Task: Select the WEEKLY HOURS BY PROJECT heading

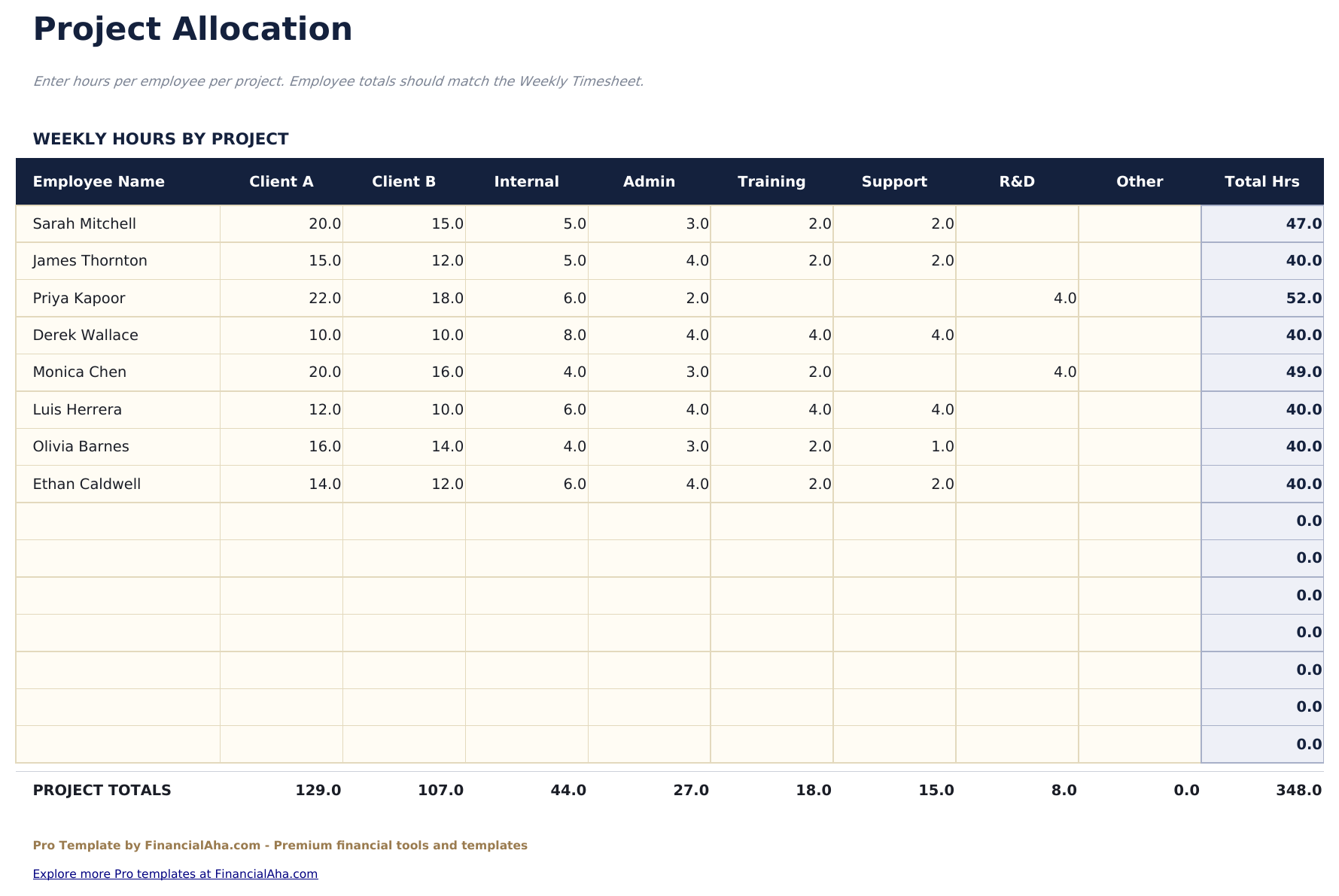Action: click(x=160, y=138)
